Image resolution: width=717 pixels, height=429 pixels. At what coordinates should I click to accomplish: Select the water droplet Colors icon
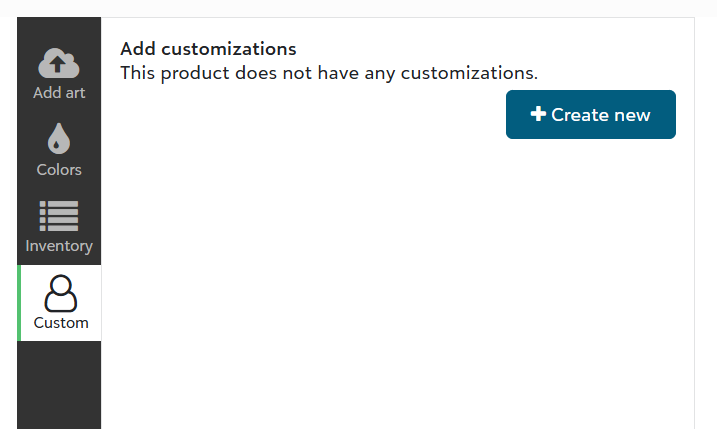(59, 139)
